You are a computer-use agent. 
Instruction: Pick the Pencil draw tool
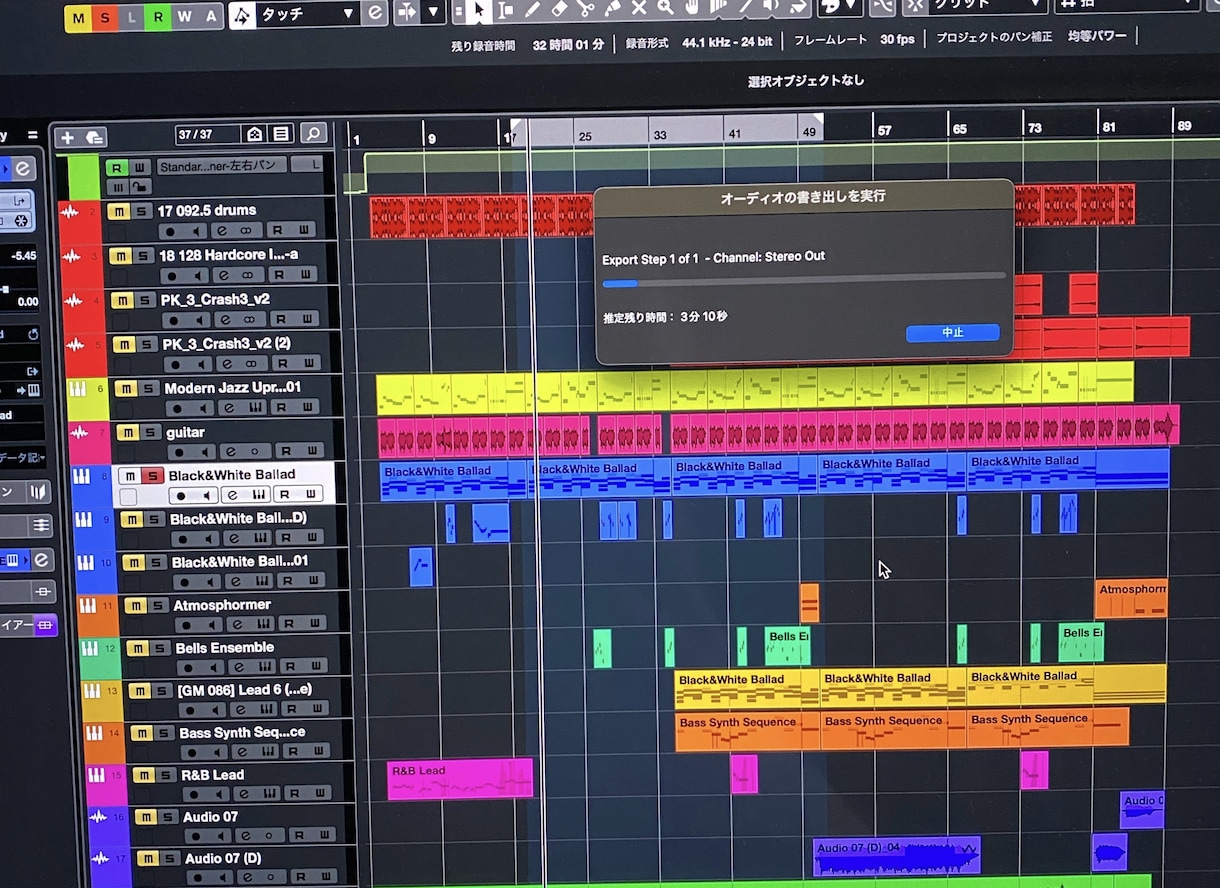[x=533, y=9]
